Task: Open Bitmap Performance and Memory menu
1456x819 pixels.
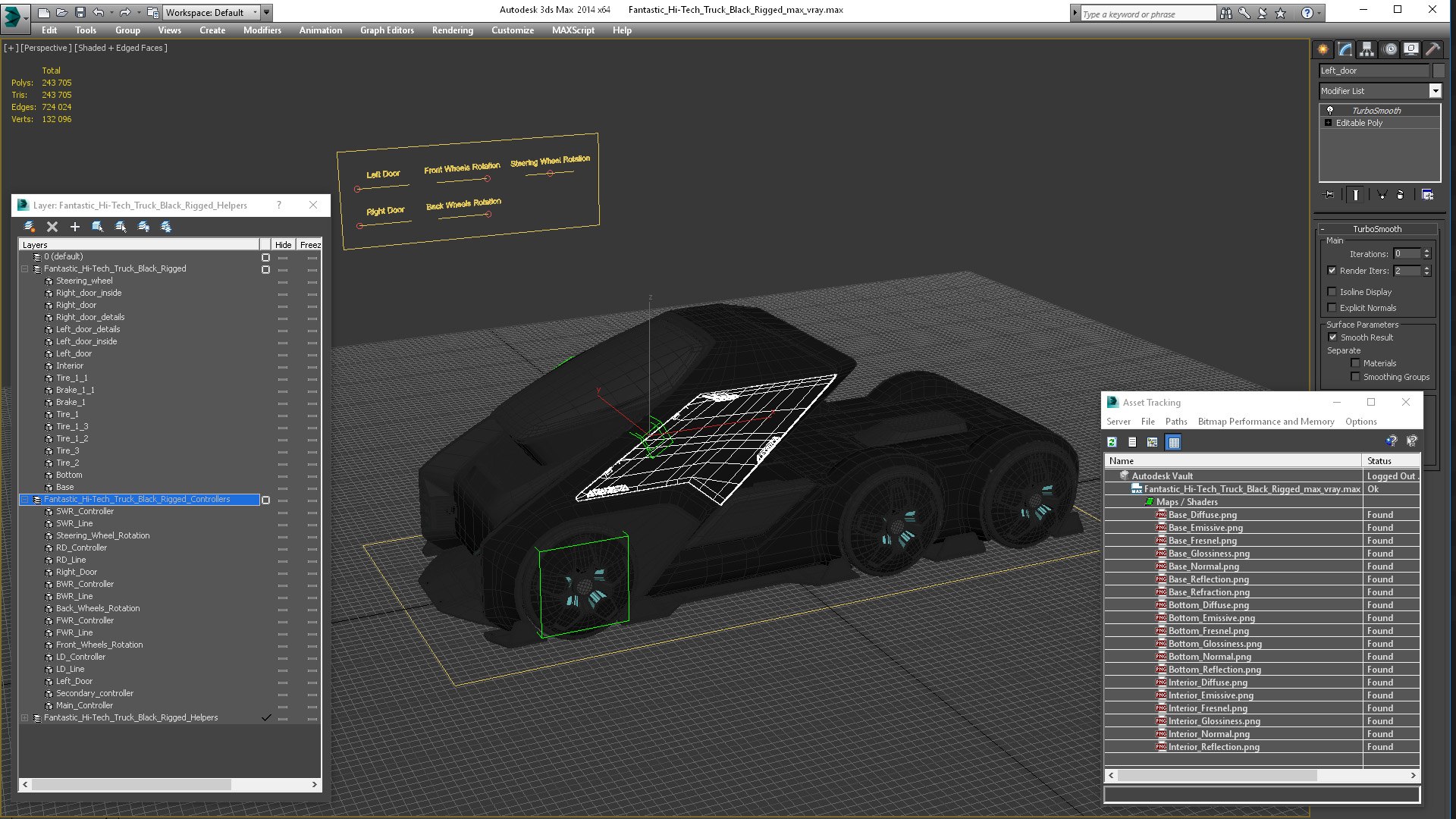Action: (x=1266, y=422)
